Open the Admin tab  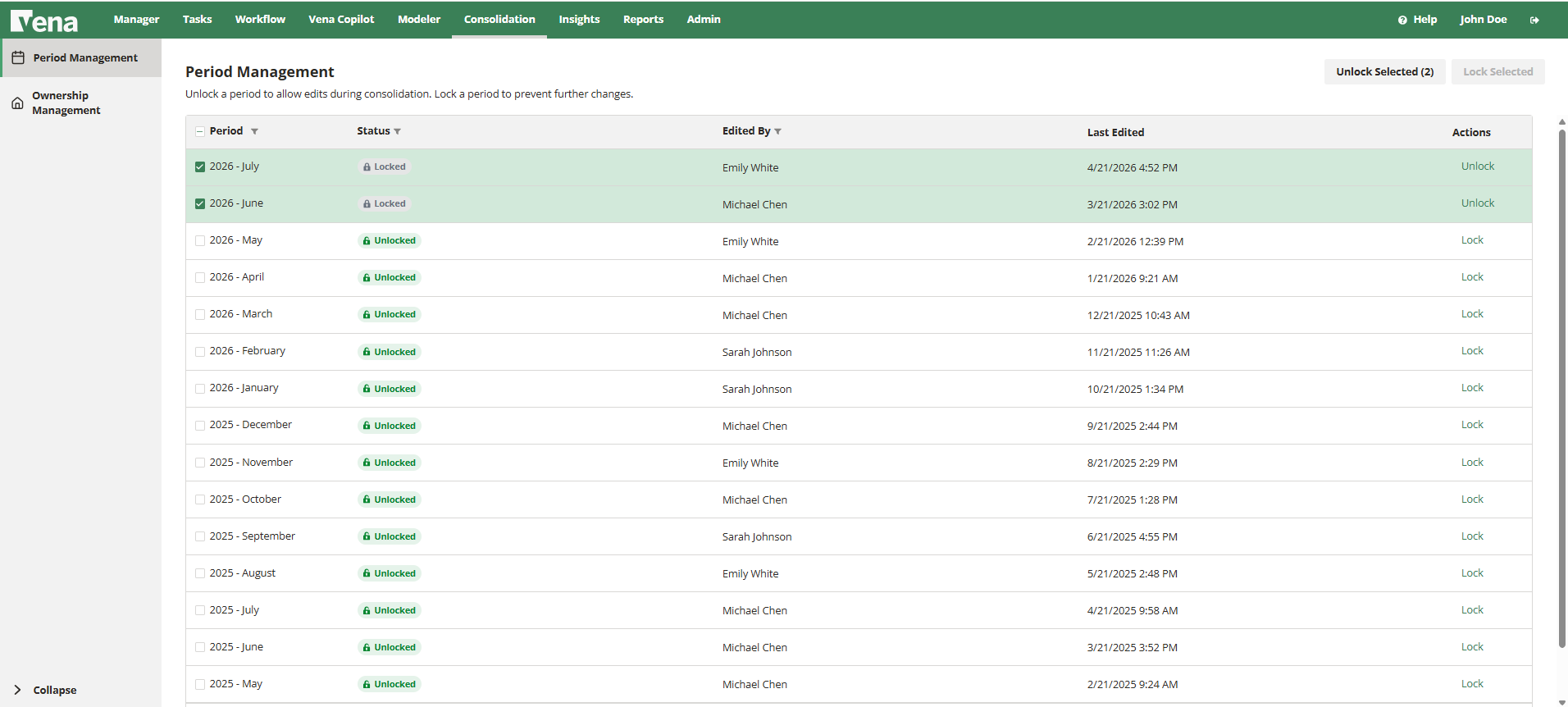[704, 19]
